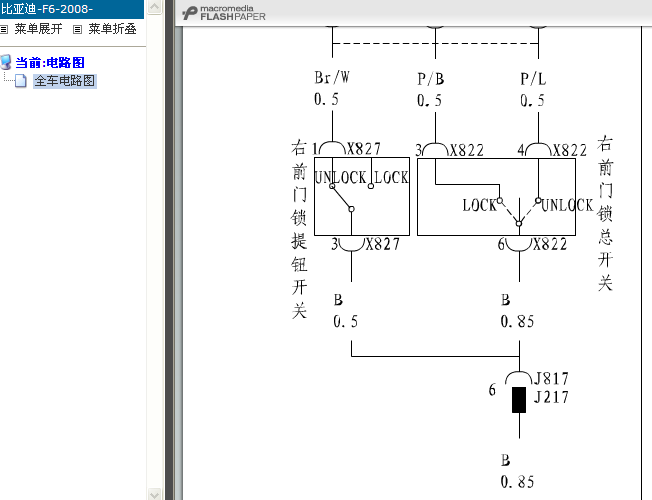The image size is (652, 500).
Task: Click the UNLOCK text in left switch box
Action: (340, 178)
